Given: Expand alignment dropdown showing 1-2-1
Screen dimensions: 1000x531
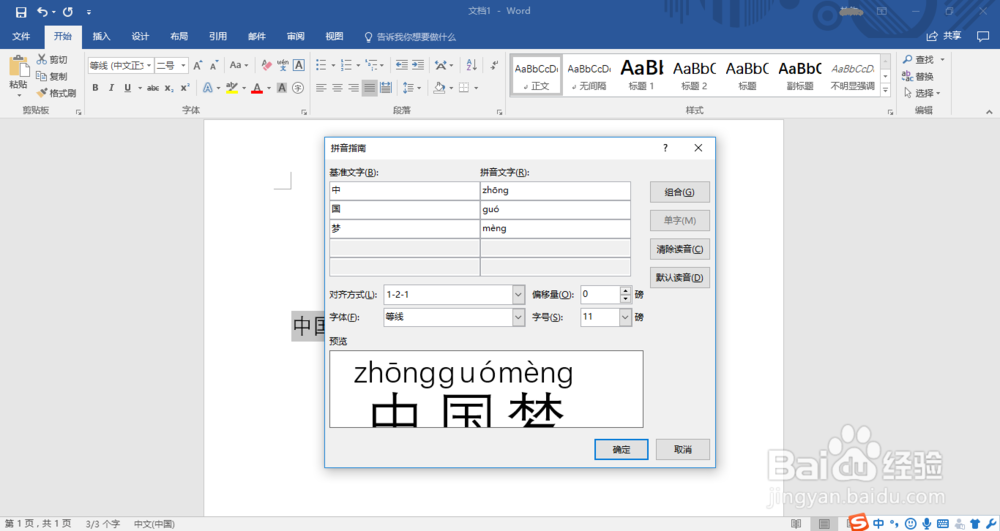Looking at the screenshot, I should click(518, 295).
